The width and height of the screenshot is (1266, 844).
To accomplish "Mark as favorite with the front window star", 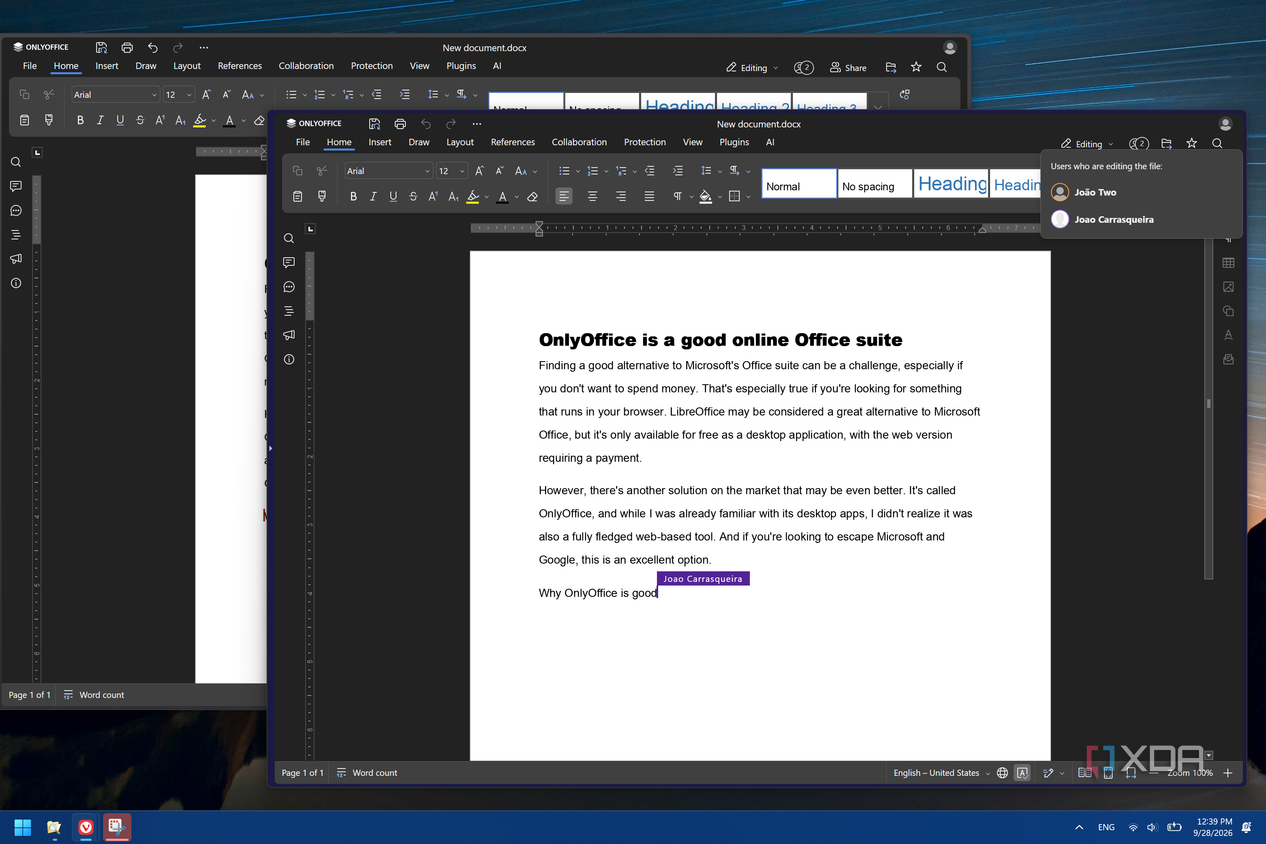I will click(x=1191, y=143).
